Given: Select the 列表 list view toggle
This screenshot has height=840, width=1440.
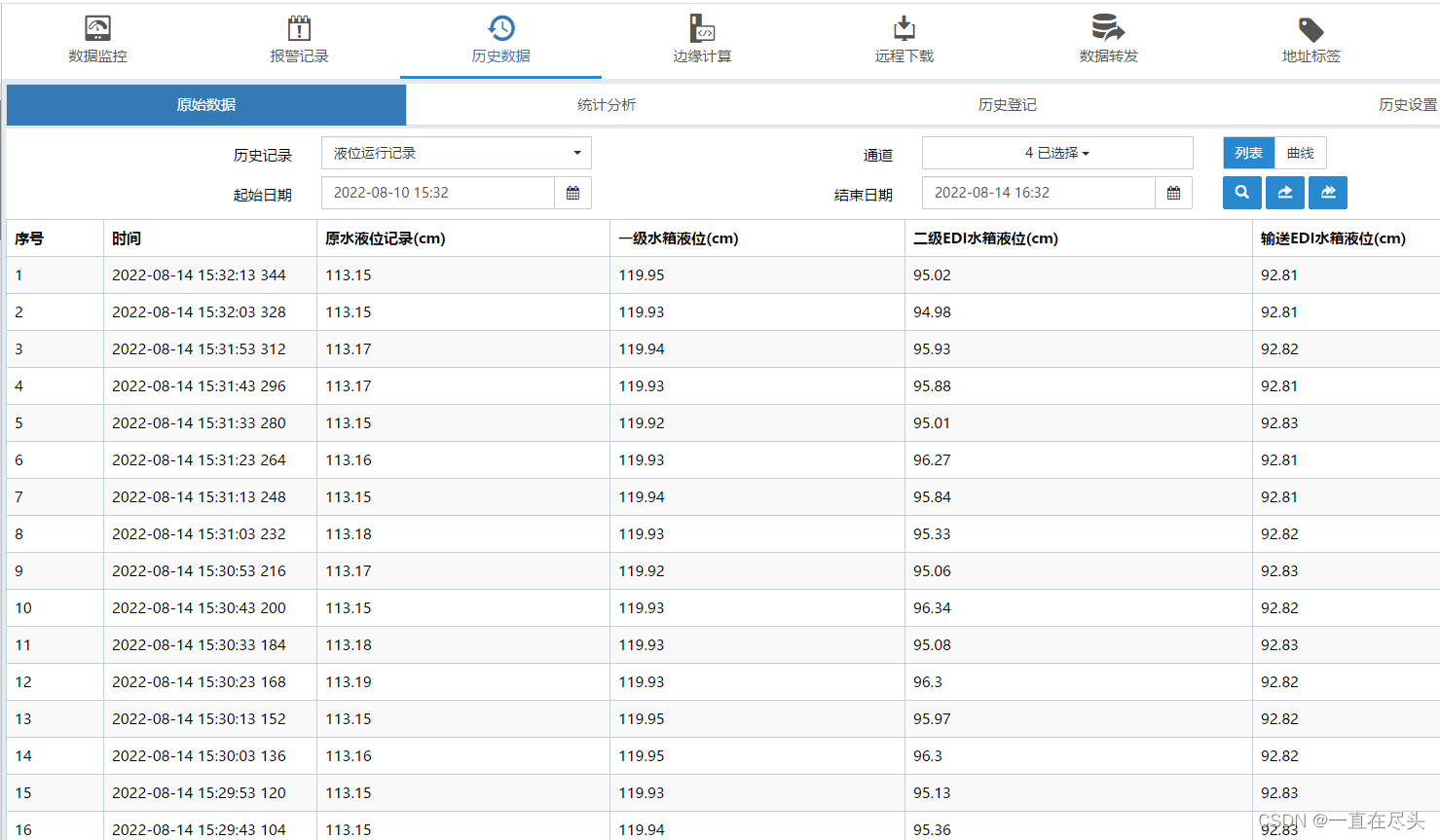Looking at the screenshot, I should click(x=1248, y=153).
